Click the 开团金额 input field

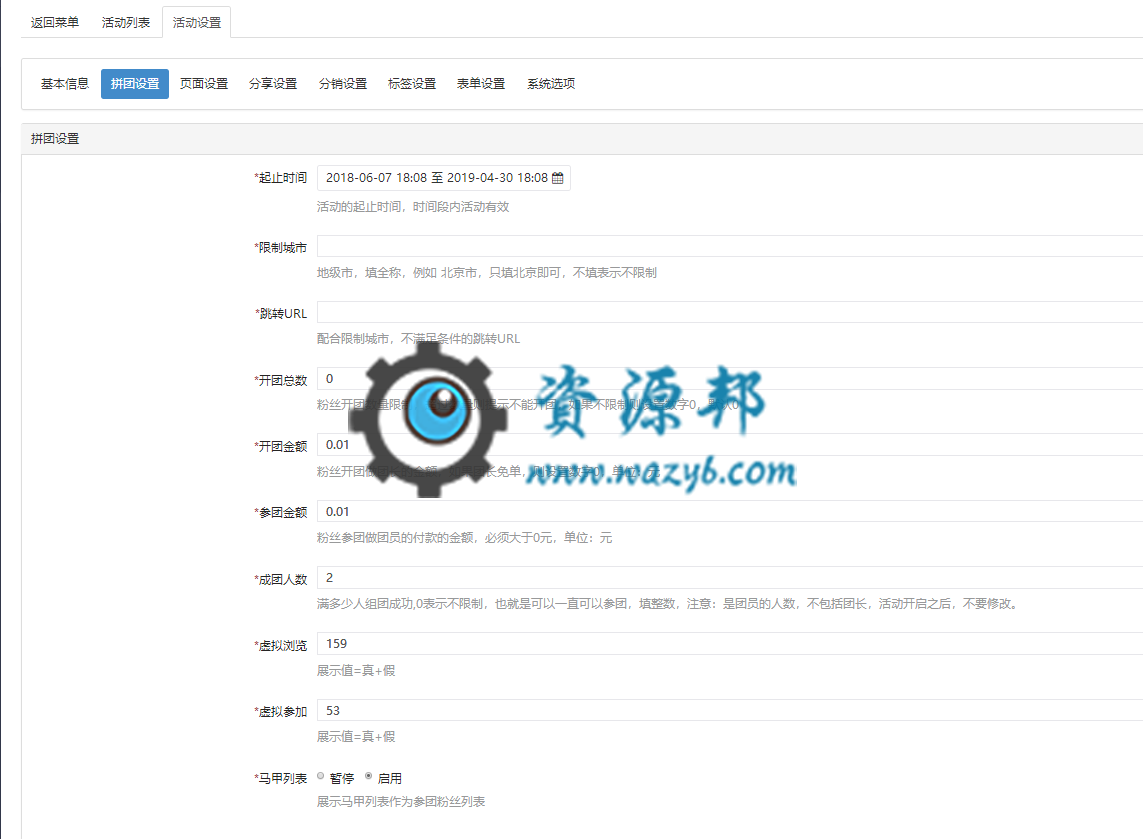(x=730, y=445)
